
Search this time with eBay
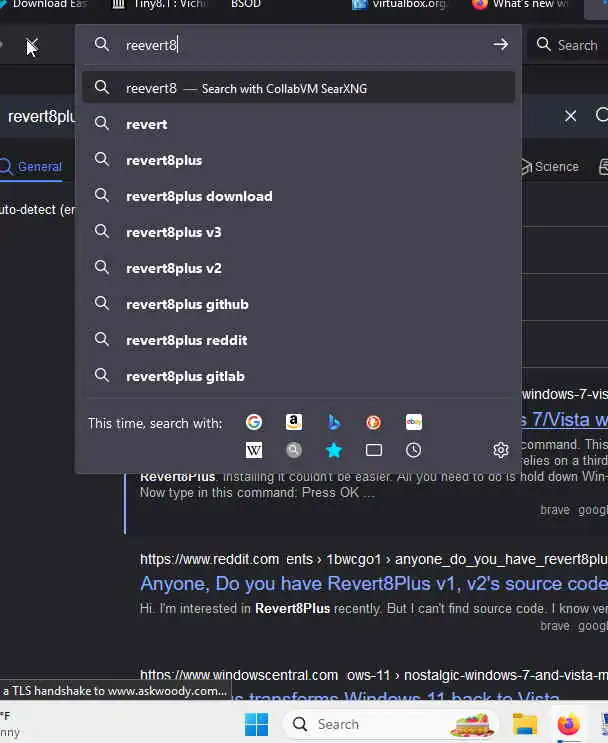[414, 422]
